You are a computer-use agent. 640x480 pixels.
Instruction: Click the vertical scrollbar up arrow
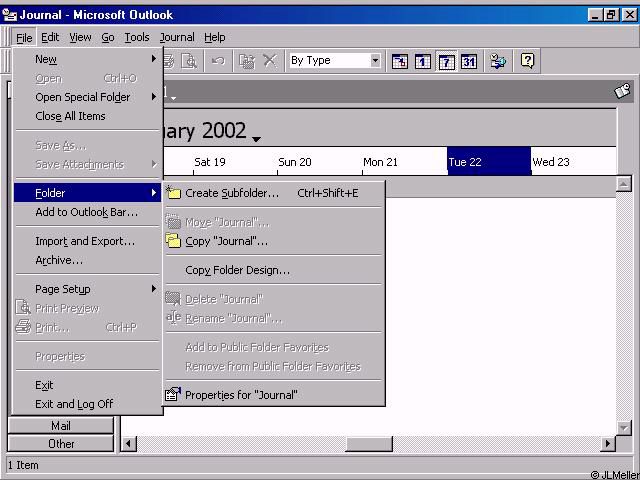tap(624, 184)
